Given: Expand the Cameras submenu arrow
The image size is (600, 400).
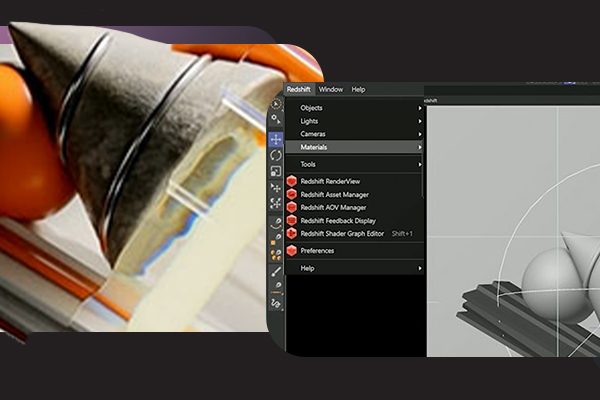Looking at the screenshot, I should (420, 134).
